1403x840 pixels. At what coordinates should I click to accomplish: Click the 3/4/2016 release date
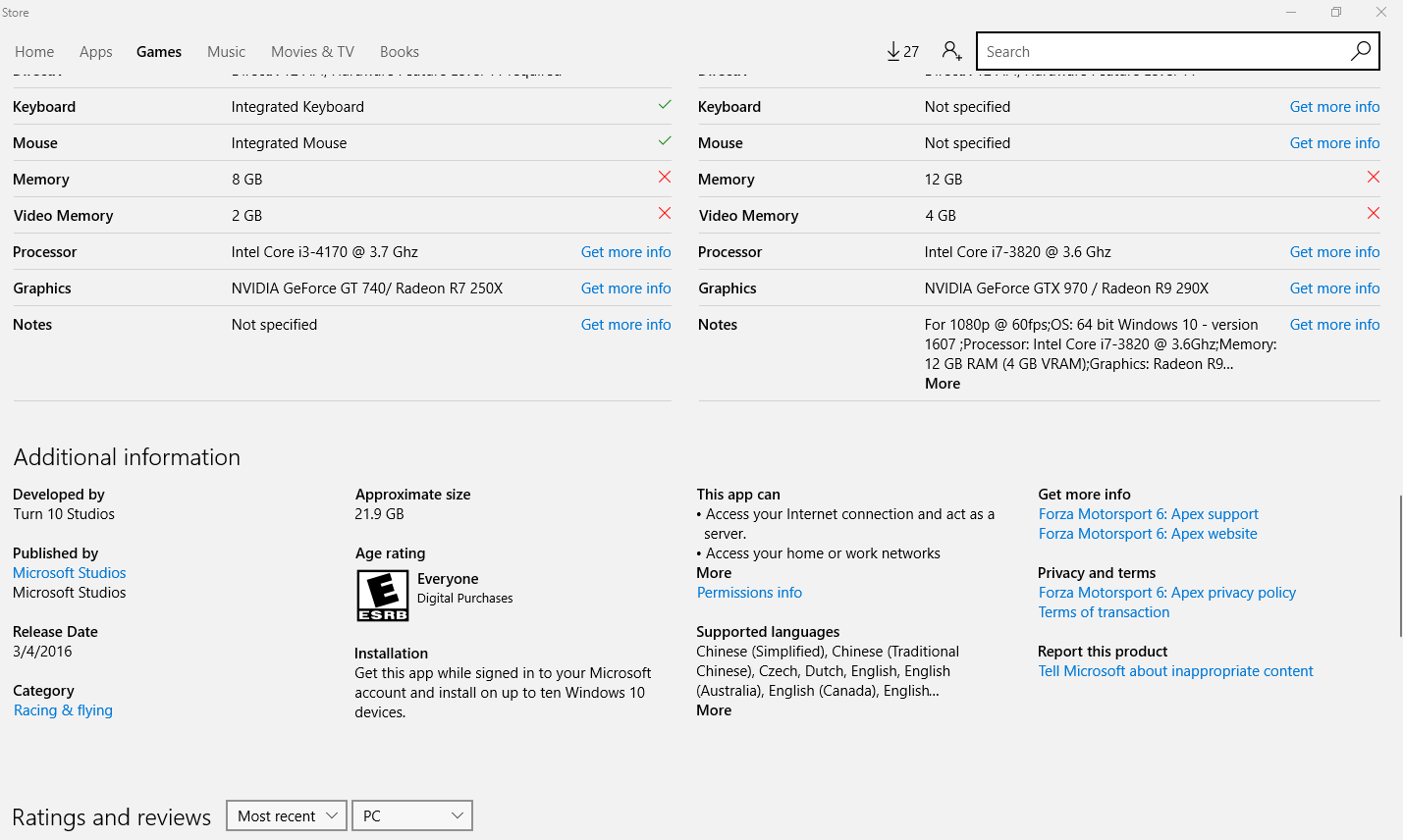(42, 652)
